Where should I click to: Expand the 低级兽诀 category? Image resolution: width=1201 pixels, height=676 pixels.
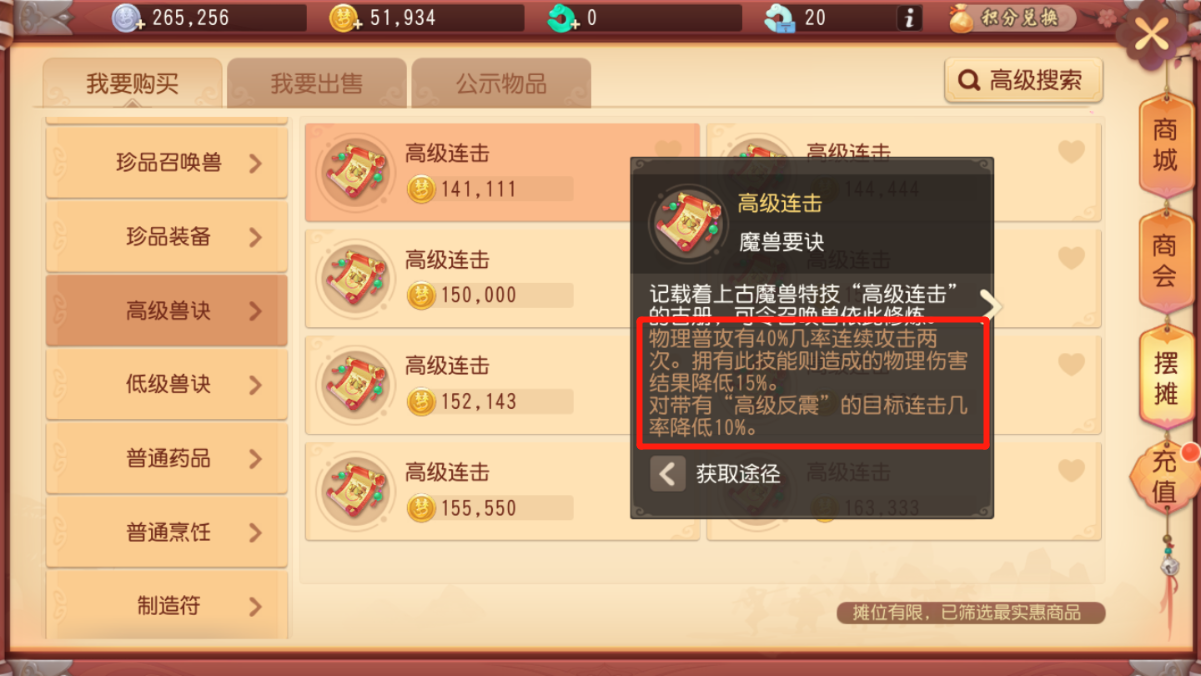pyautogui.click(x=167, y=384)
